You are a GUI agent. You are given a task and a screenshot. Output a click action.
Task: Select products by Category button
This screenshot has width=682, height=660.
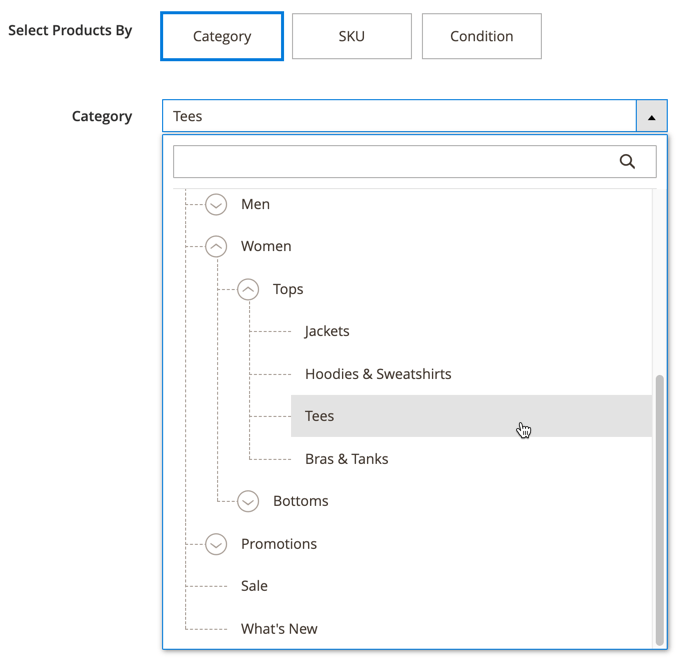pyautogui.click(x=222, y=37)
